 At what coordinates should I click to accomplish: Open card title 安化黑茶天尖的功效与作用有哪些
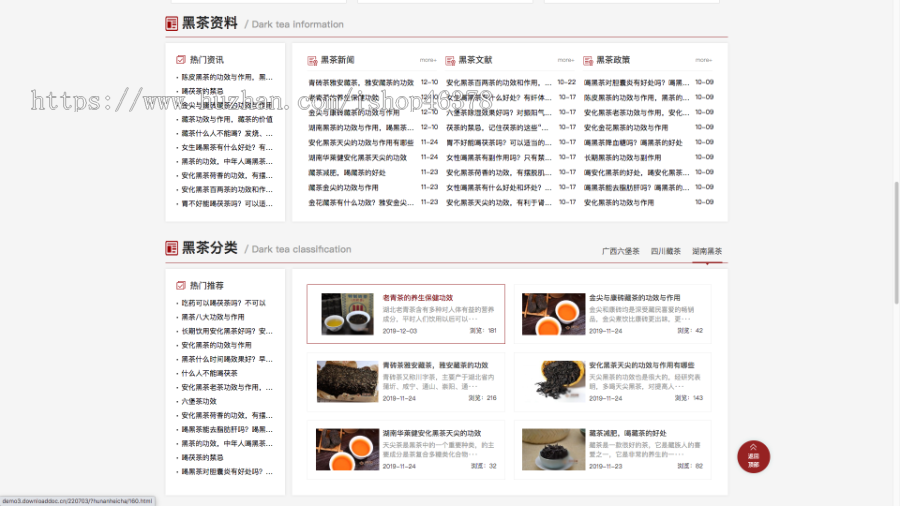(x=642, y=365)
